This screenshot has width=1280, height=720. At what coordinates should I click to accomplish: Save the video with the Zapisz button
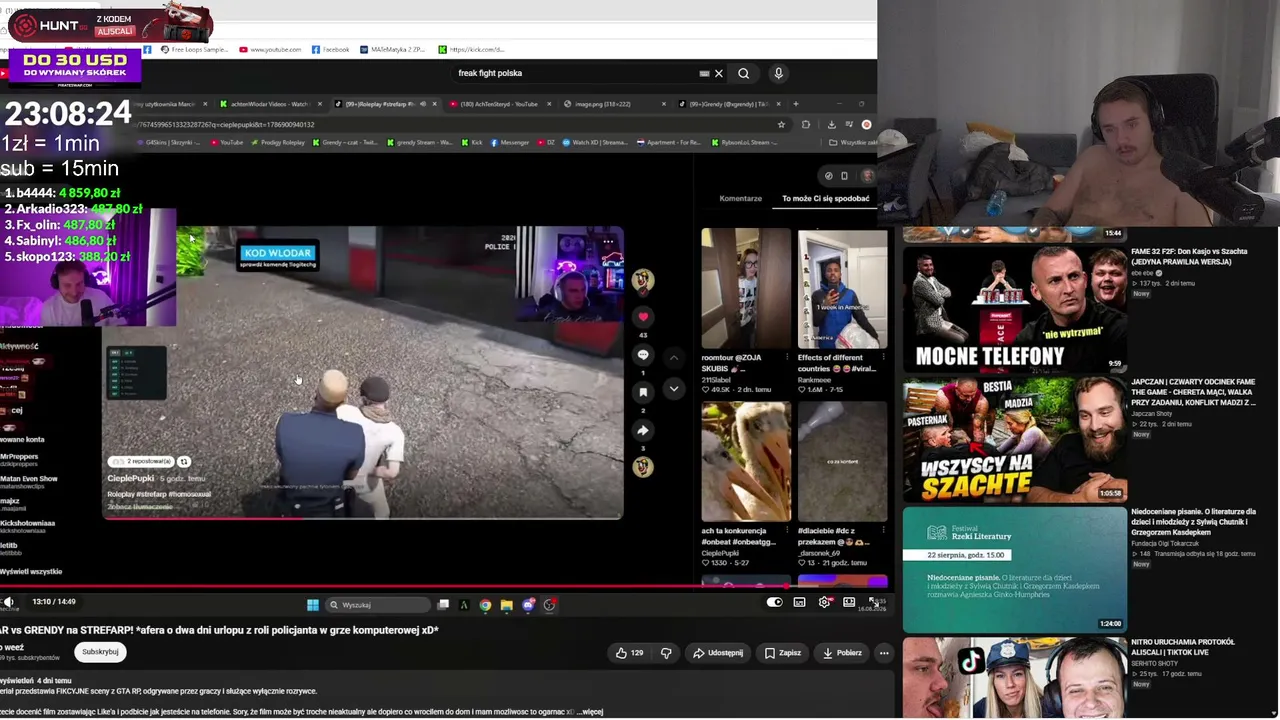click(782, 653)
